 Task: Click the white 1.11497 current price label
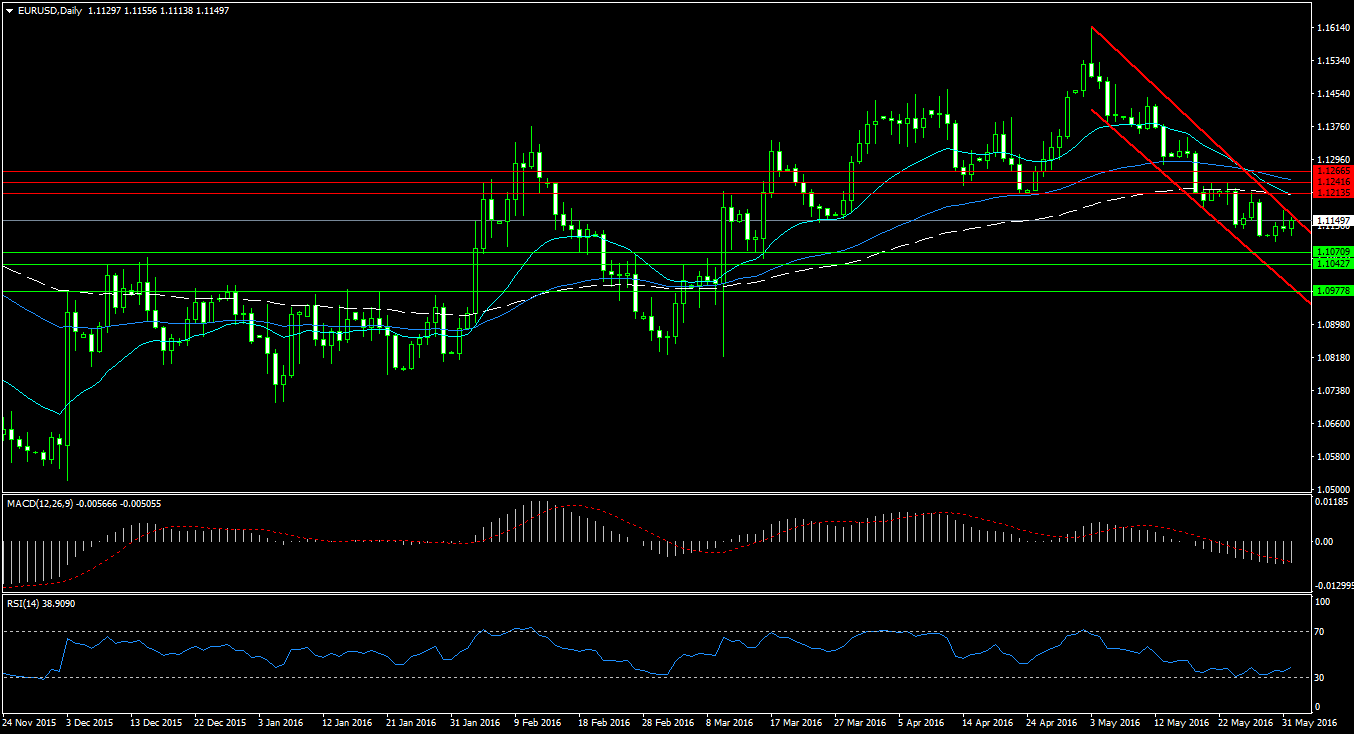pyautogui.click(x=1332, y=220)
